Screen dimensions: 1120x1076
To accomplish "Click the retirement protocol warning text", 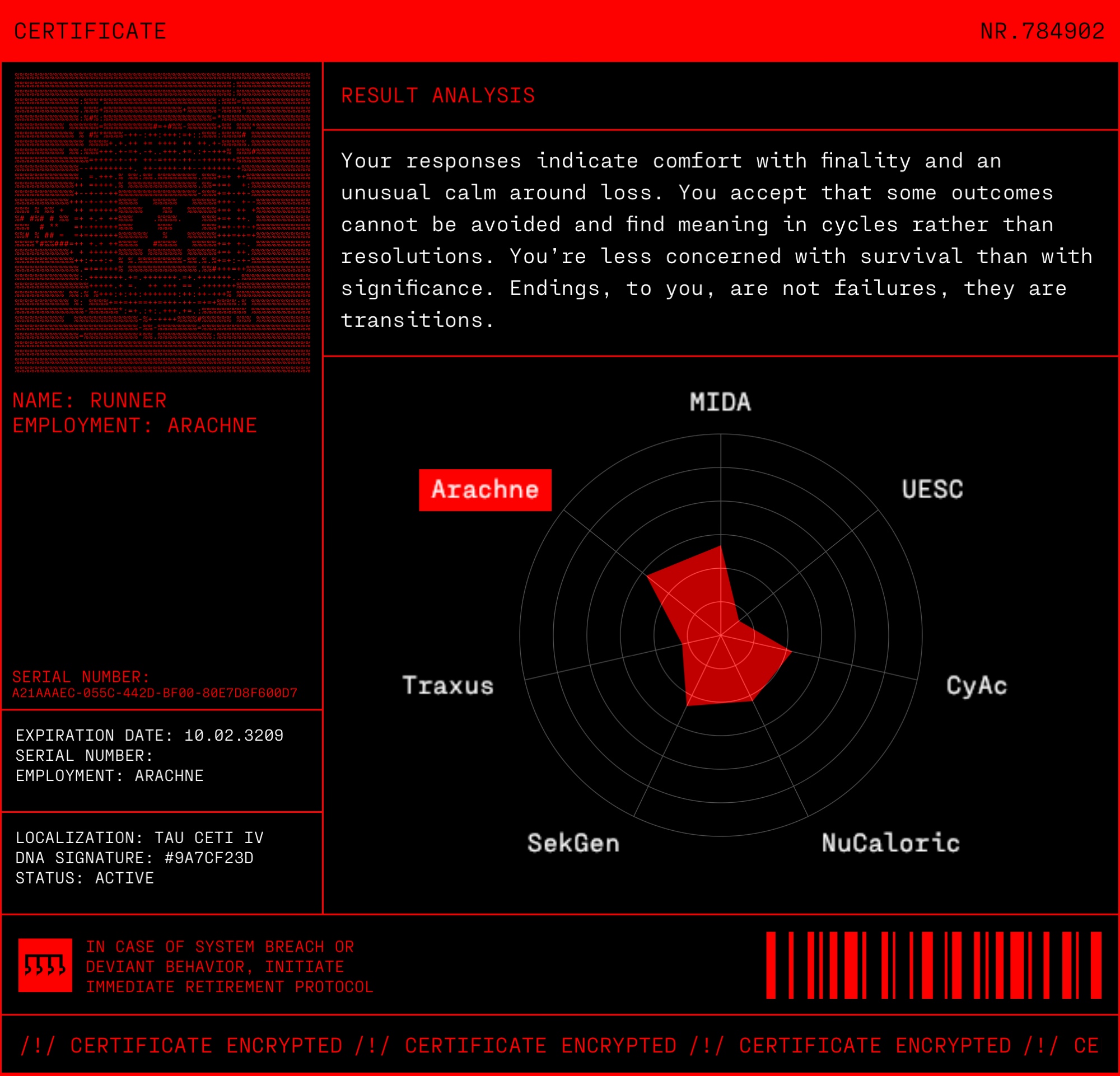I will 228,966.
